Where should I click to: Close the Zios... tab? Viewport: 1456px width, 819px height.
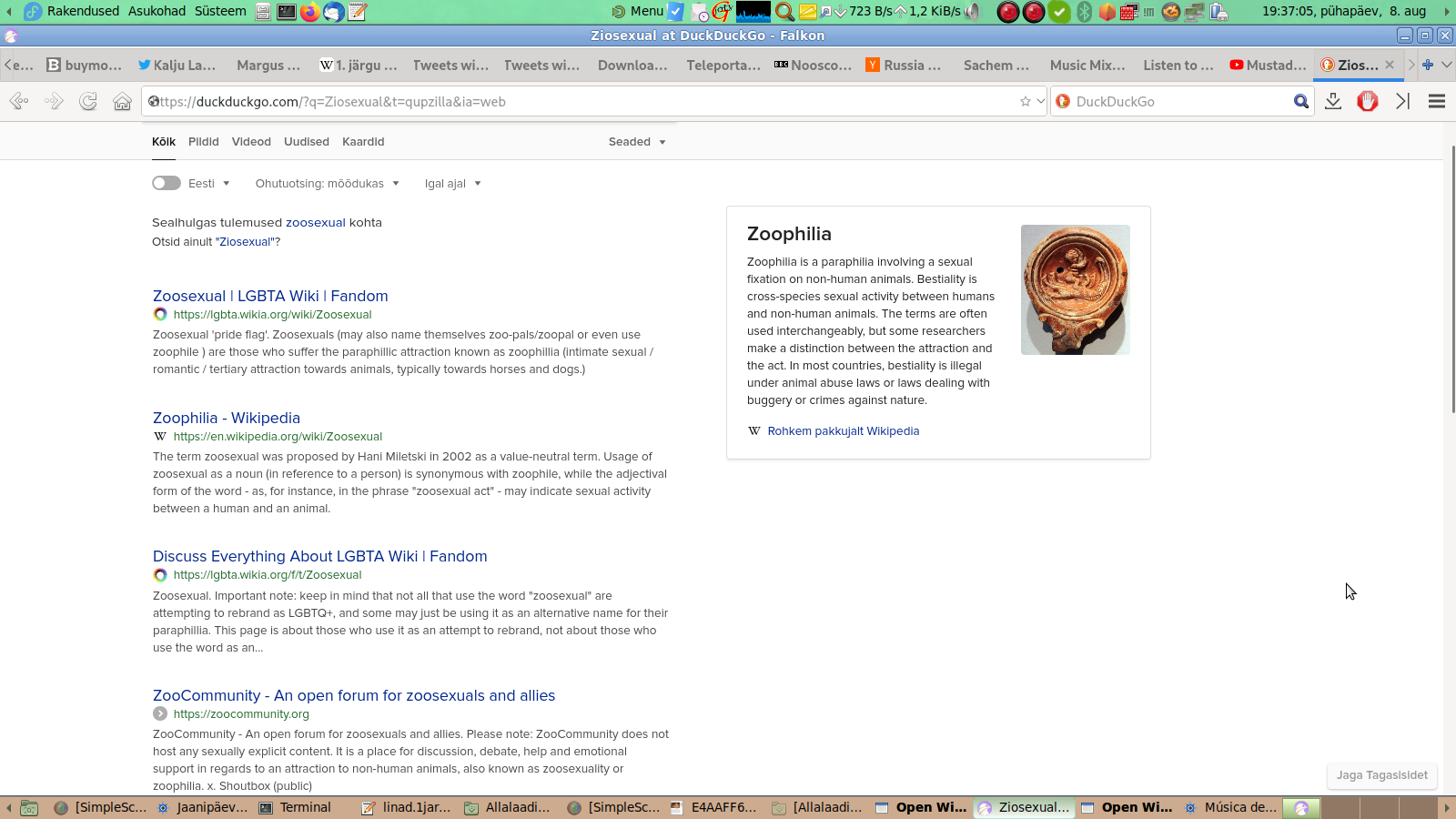(x=1390, y=65)
